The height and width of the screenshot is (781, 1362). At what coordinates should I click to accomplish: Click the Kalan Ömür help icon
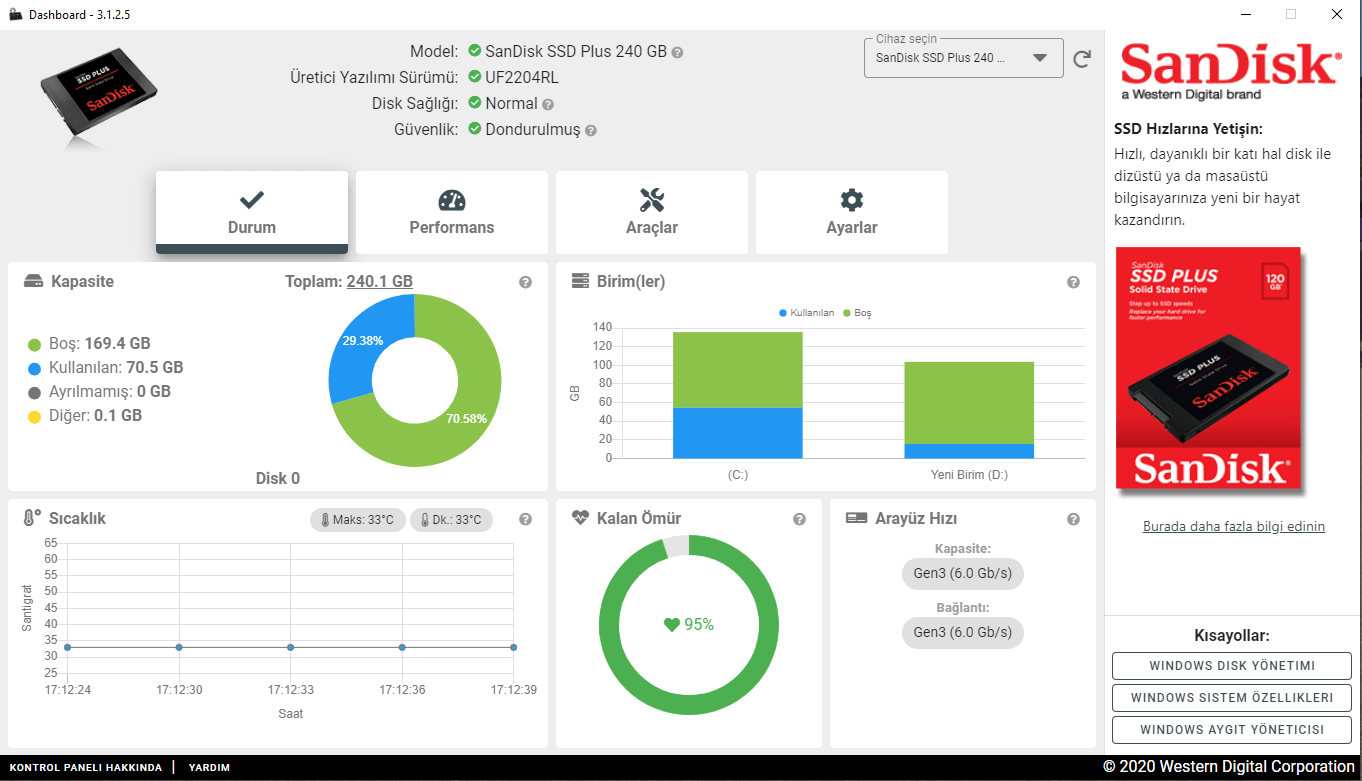(x=799, y=519)
